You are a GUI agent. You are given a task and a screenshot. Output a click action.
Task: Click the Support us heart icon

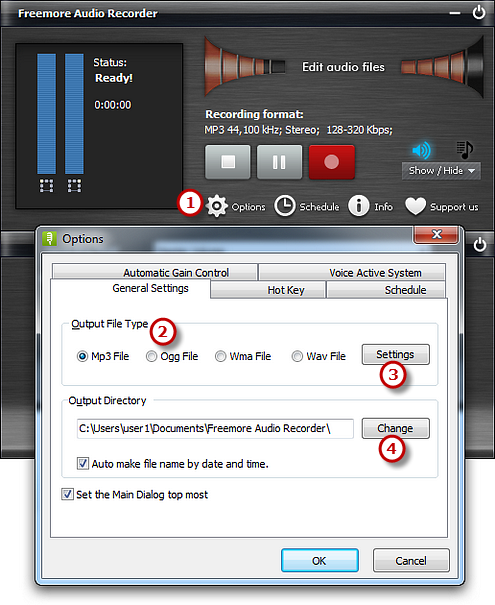coord(416,206)
